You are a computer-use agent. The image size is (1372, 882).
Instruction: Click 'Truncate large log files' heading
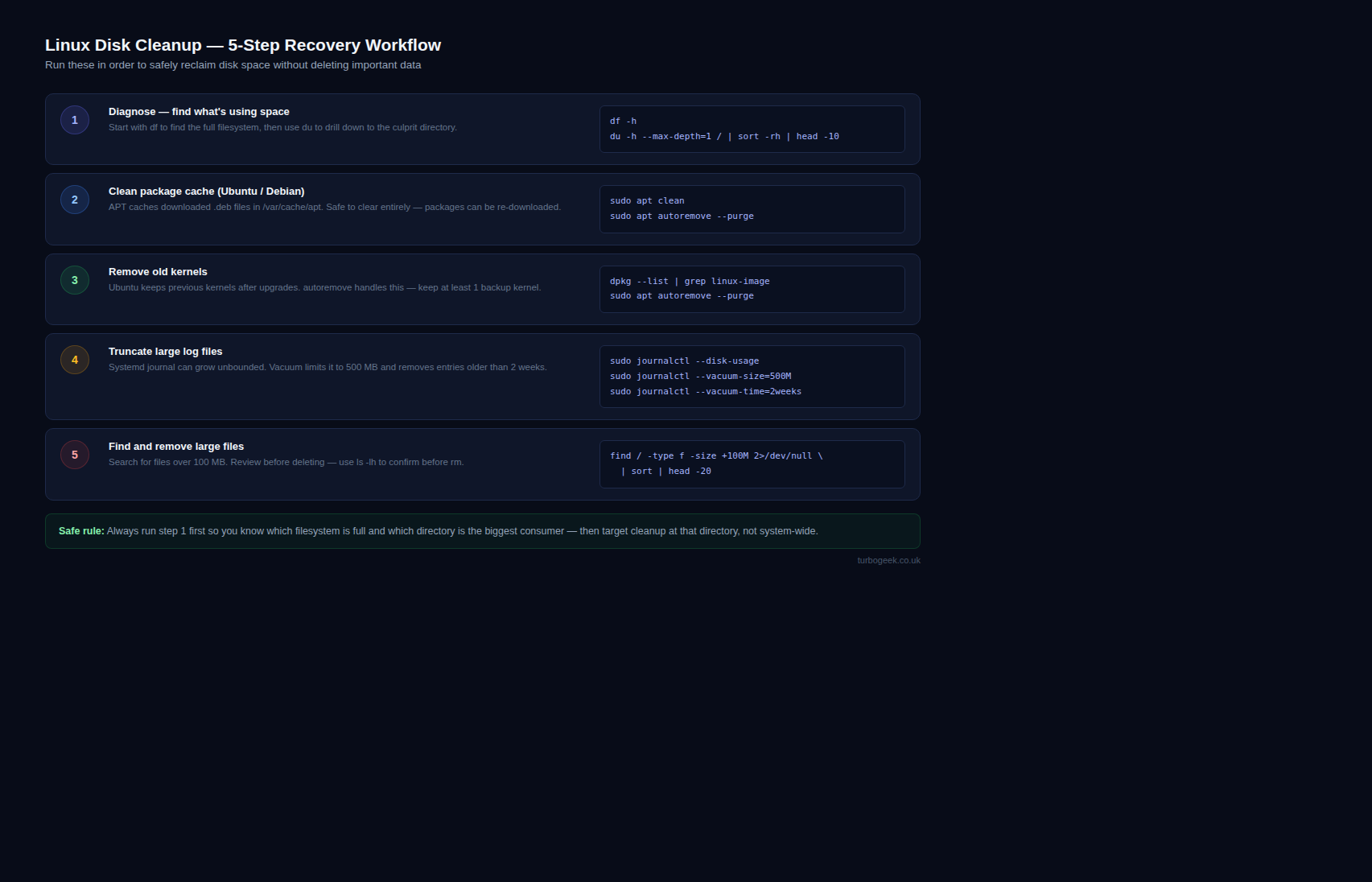(x=165, y=352)
